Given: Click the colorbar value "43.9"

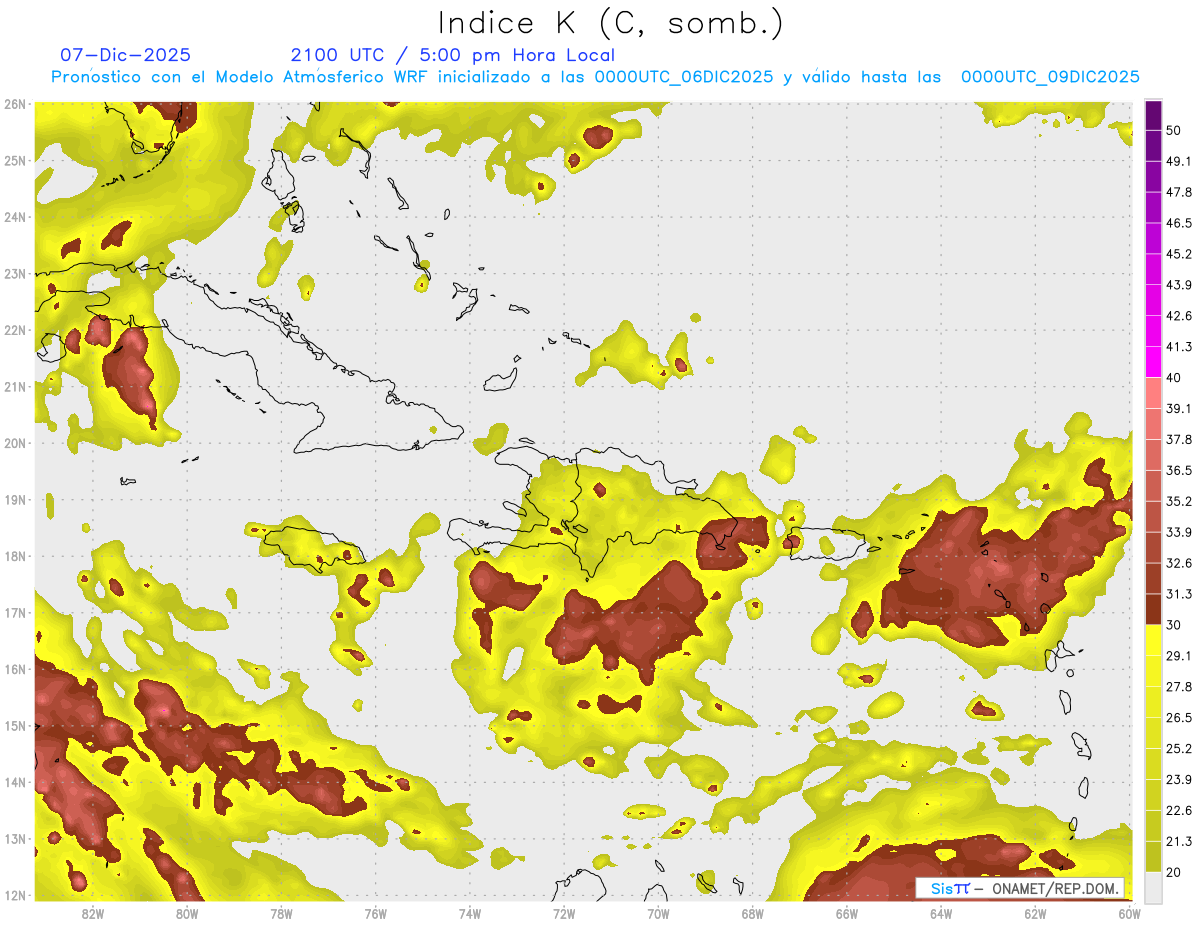Looking at the screenshot, I should pos(1179,285).
